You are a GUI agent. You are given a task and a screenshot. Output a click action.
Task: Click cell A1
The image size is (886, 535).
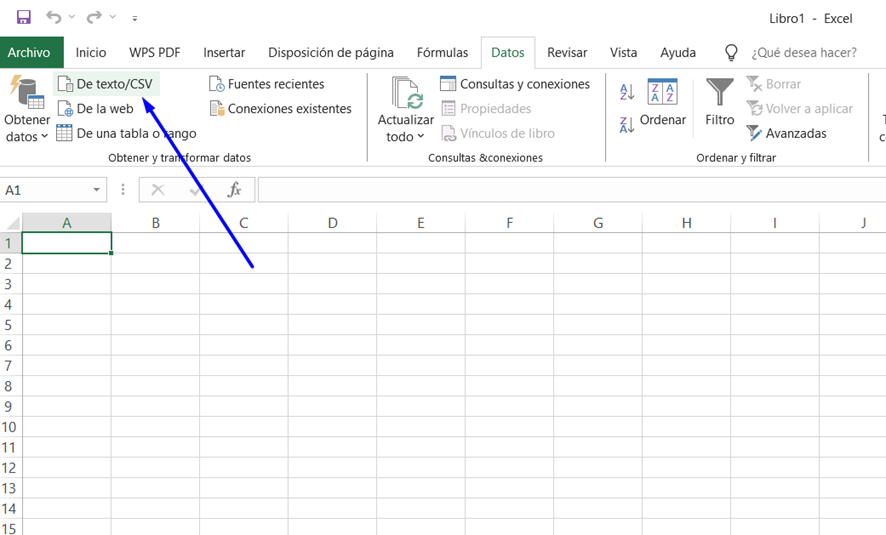point(67,243)
